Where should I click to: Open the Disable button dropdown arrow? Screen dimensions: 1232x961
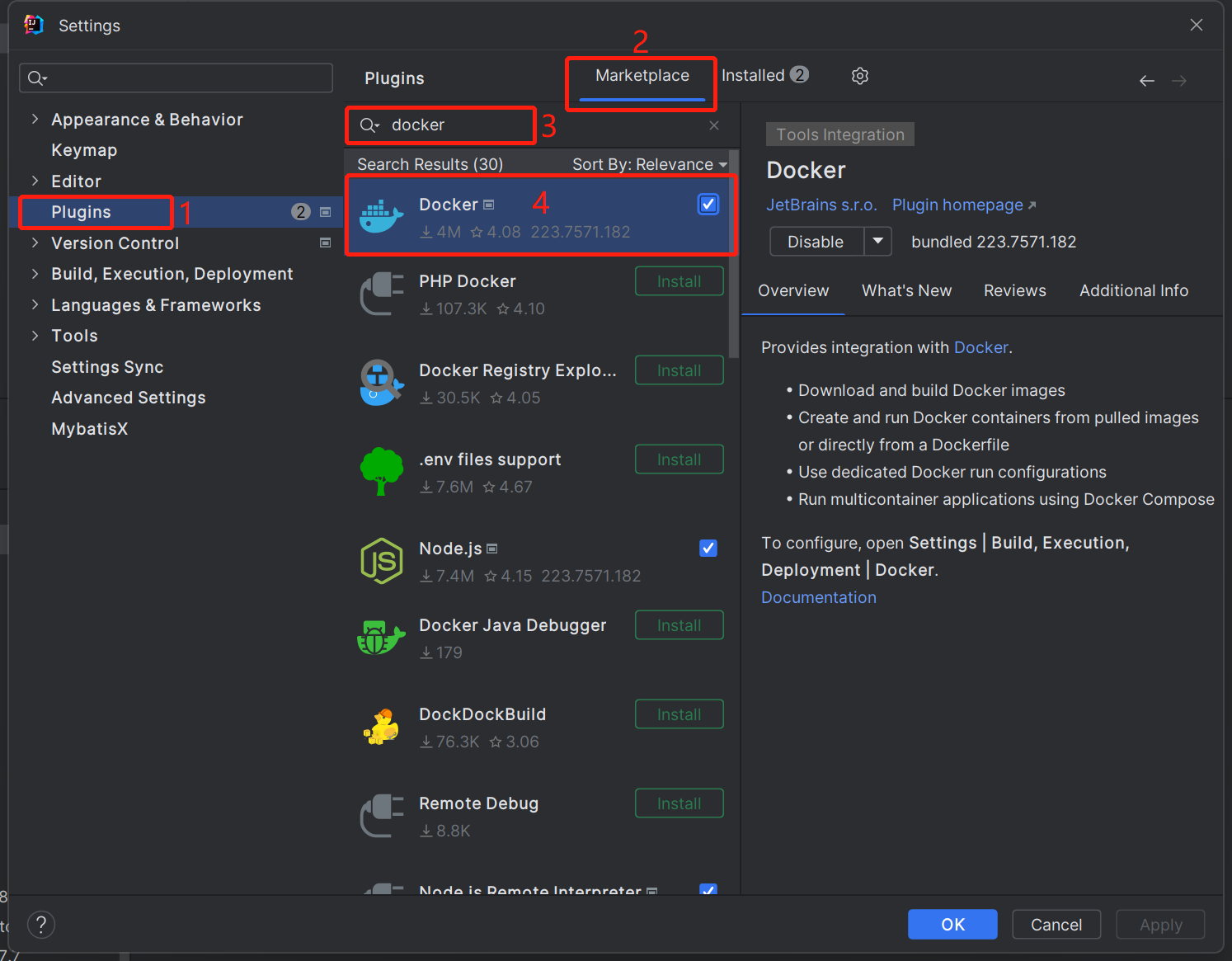coord(877,242)
